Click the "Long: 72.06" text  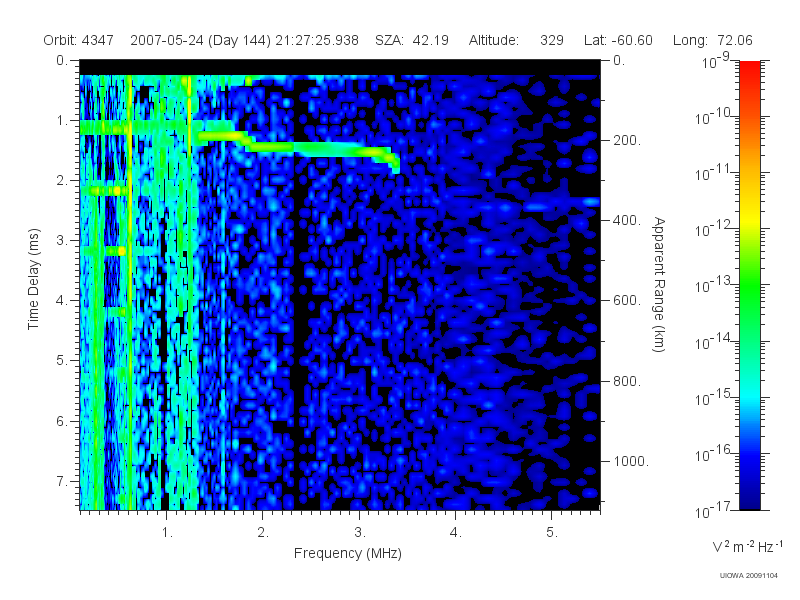pos(713,40)
